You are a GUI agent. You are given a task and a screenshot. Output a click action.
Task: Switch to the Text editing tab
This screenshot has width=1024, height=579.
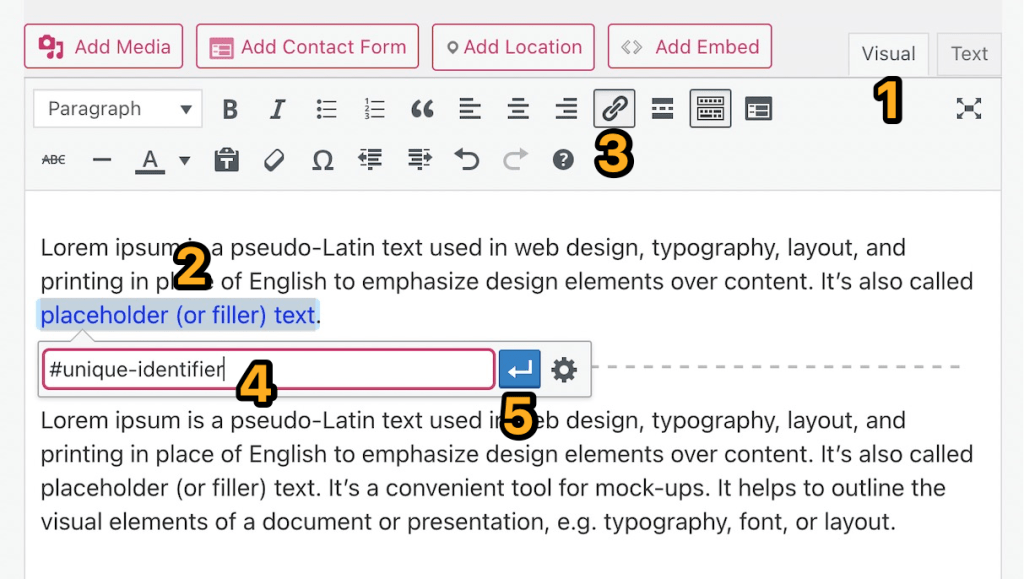(967, 54)
